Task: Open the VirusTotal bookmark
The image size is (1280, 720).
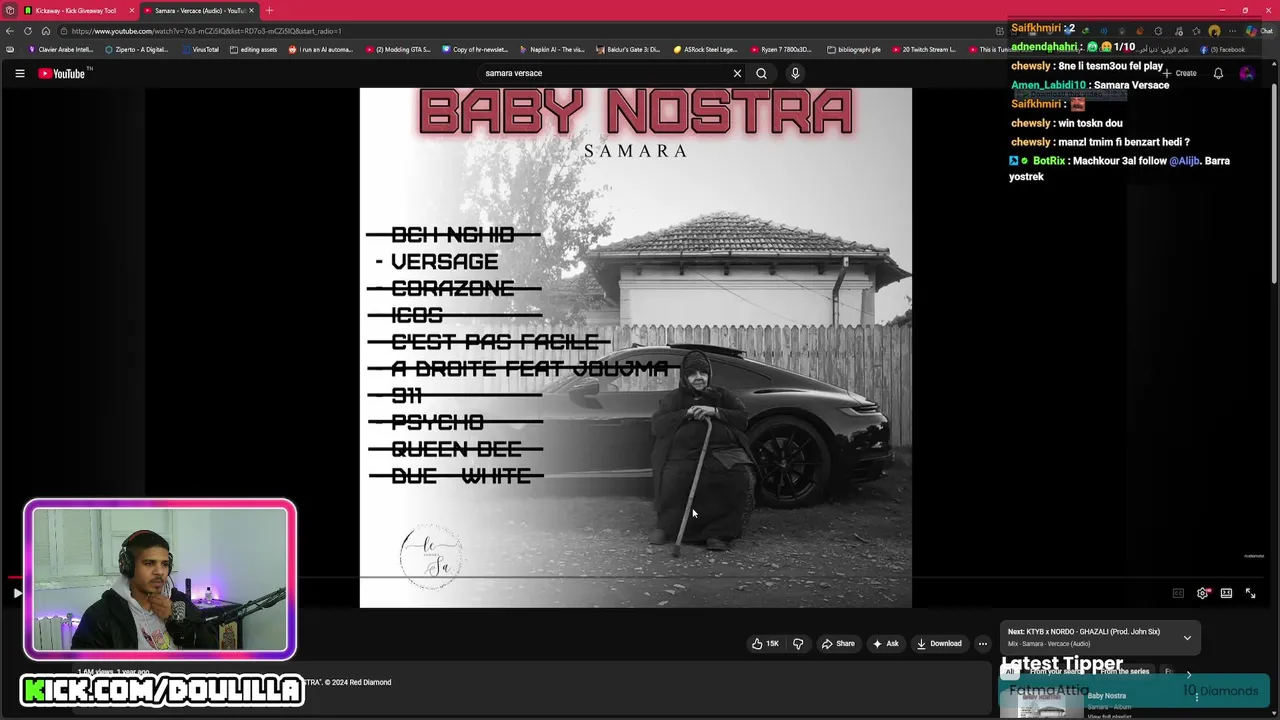Action: [200, 49]
